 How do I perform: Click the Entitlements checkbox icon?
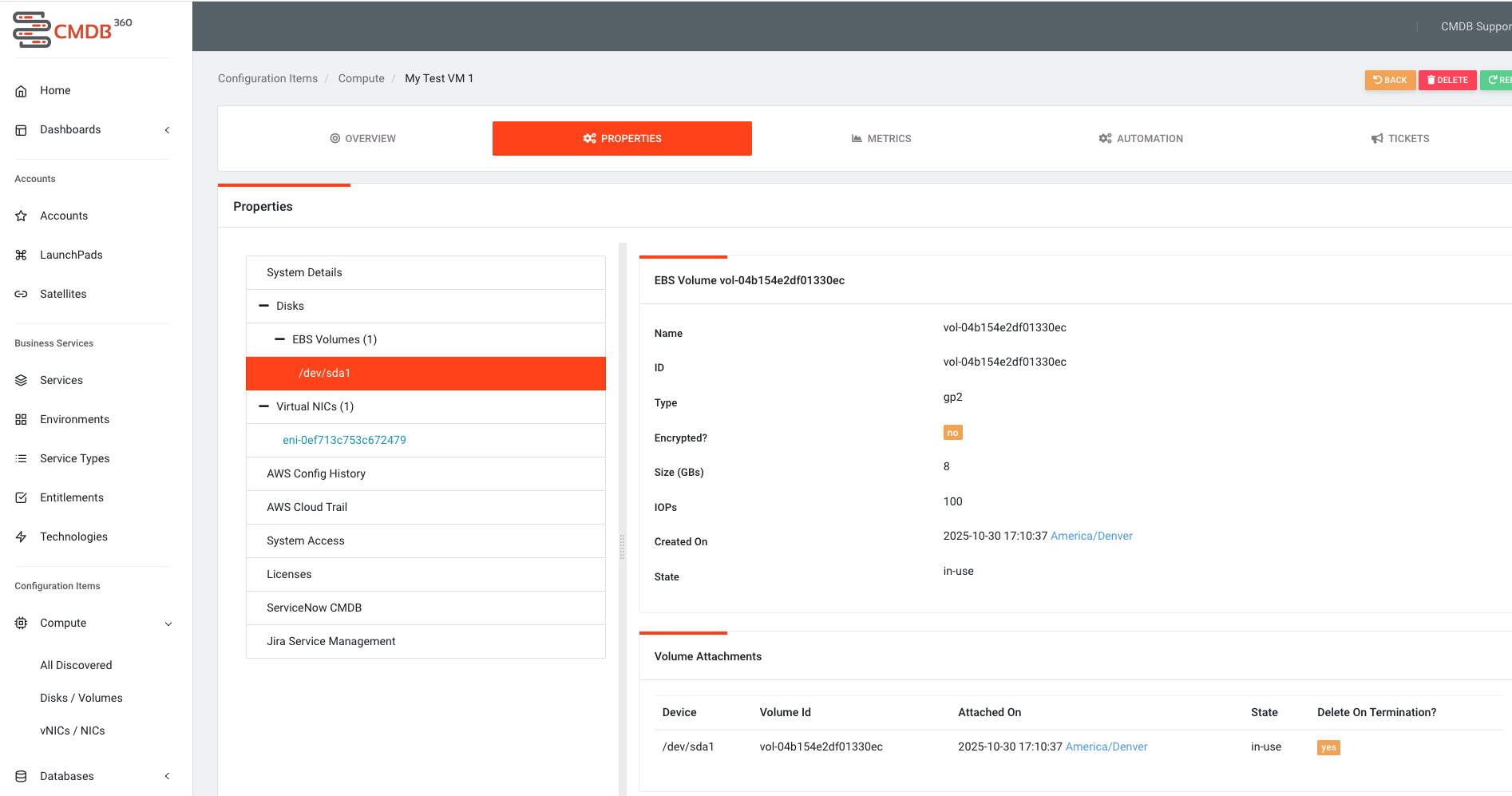(x=22, y=498)
